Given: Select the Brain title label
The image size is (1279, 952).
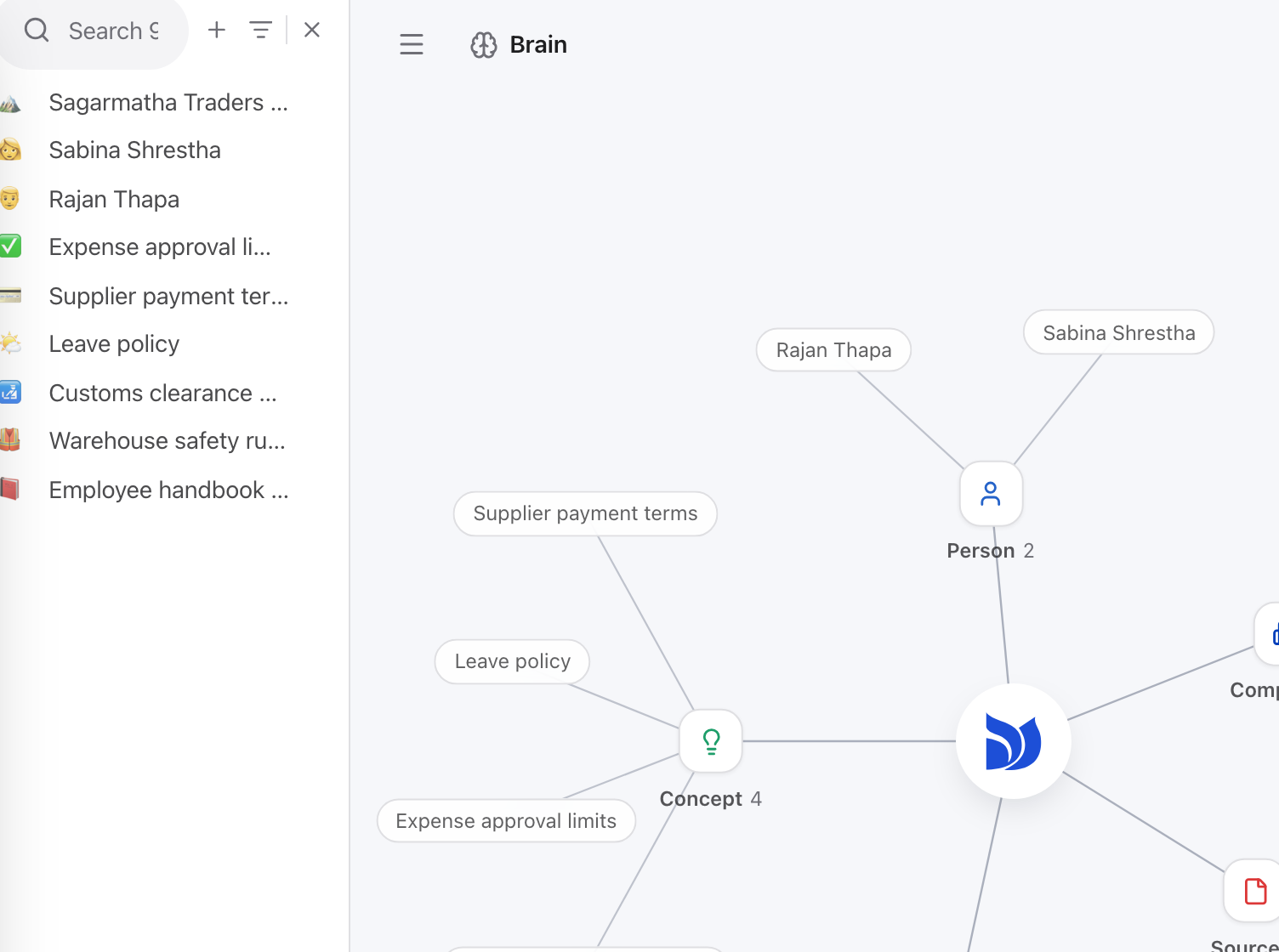Looking at the screenshot, I should point(538,44).
